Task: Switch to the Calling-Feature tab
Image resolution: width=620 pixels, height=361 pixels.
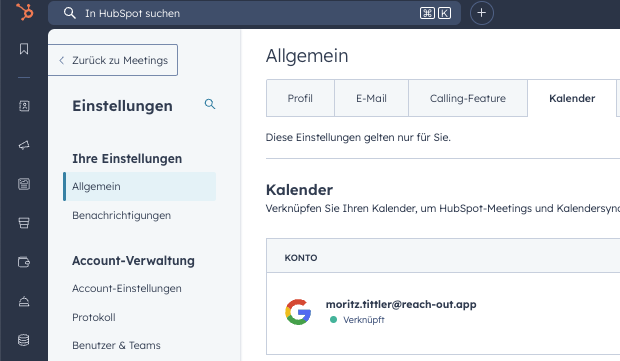Action: [x=468, y=98]
